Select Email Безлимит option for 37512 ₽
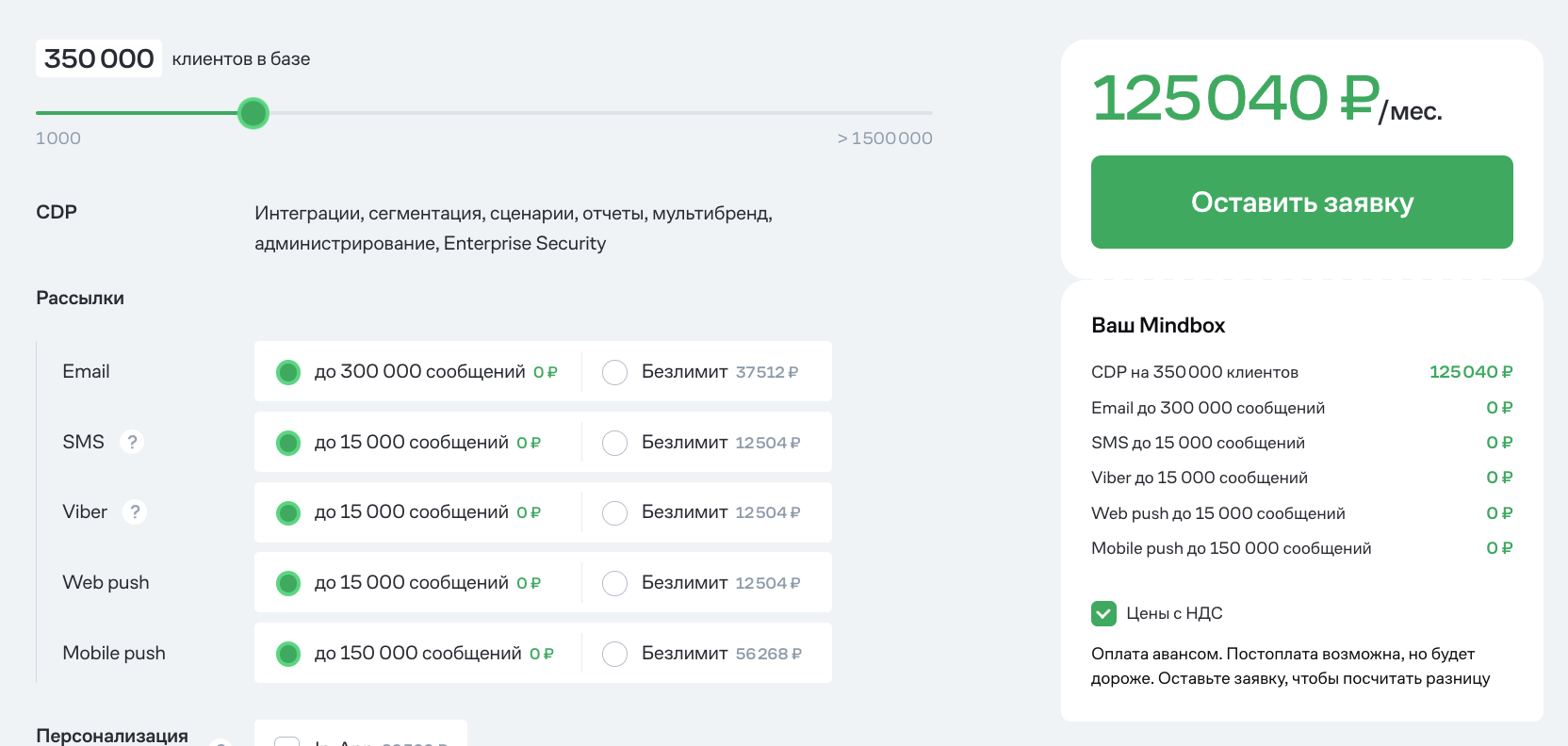The width and height of the screenshot is (1568, 746). [x=614, y=372]
